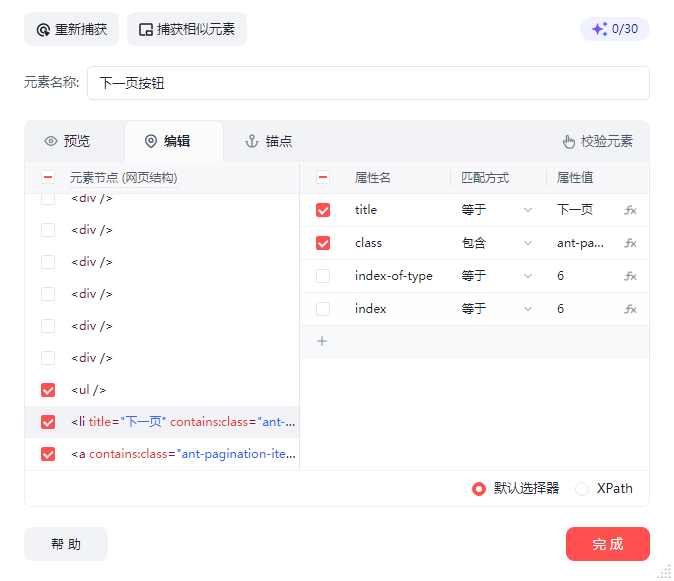Click the 属性值 column header
This screenshot has height=581, width=674.
tap(575, 177)
